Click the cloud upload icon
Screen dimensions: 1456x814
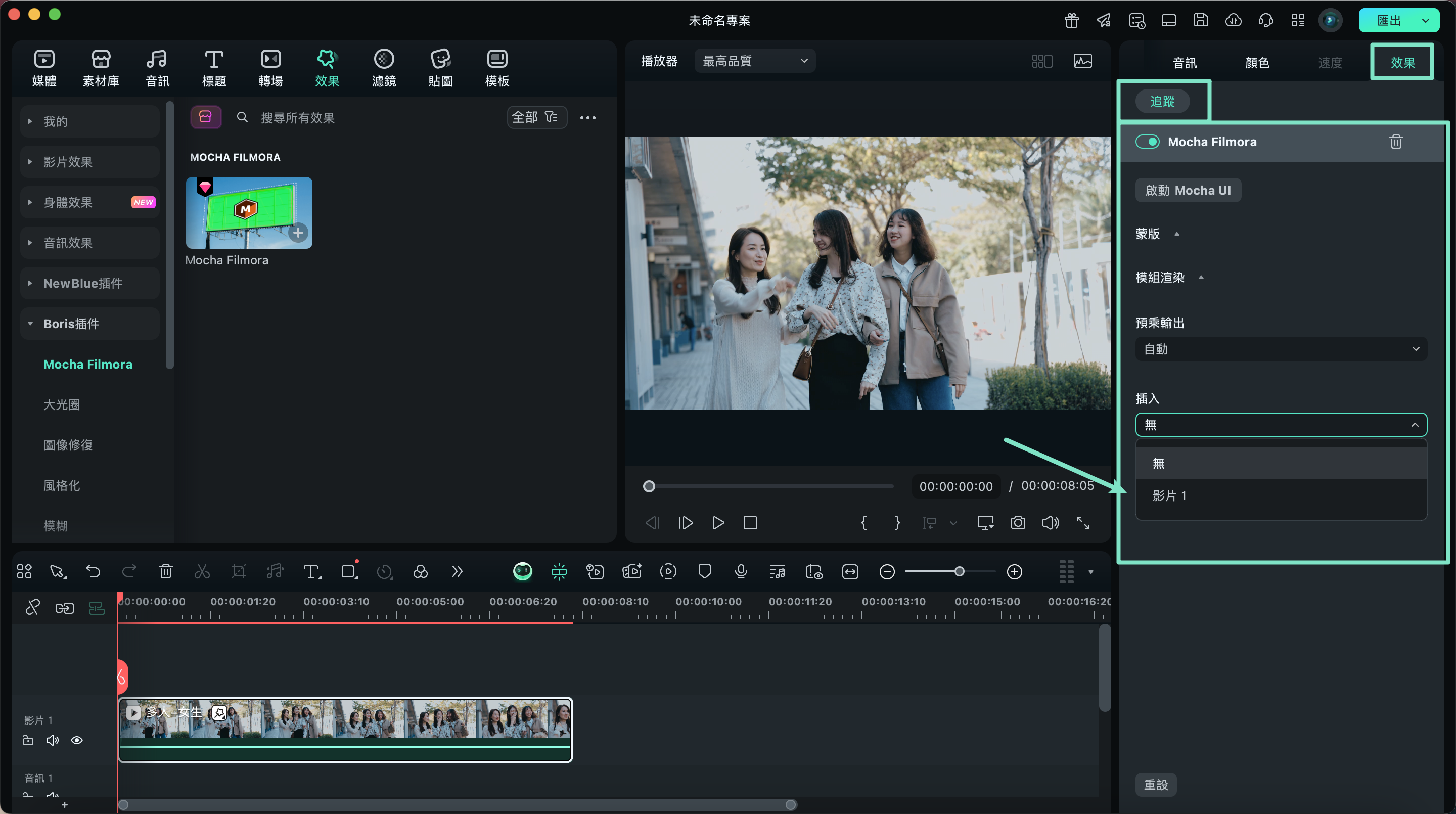click(1234, 21)
